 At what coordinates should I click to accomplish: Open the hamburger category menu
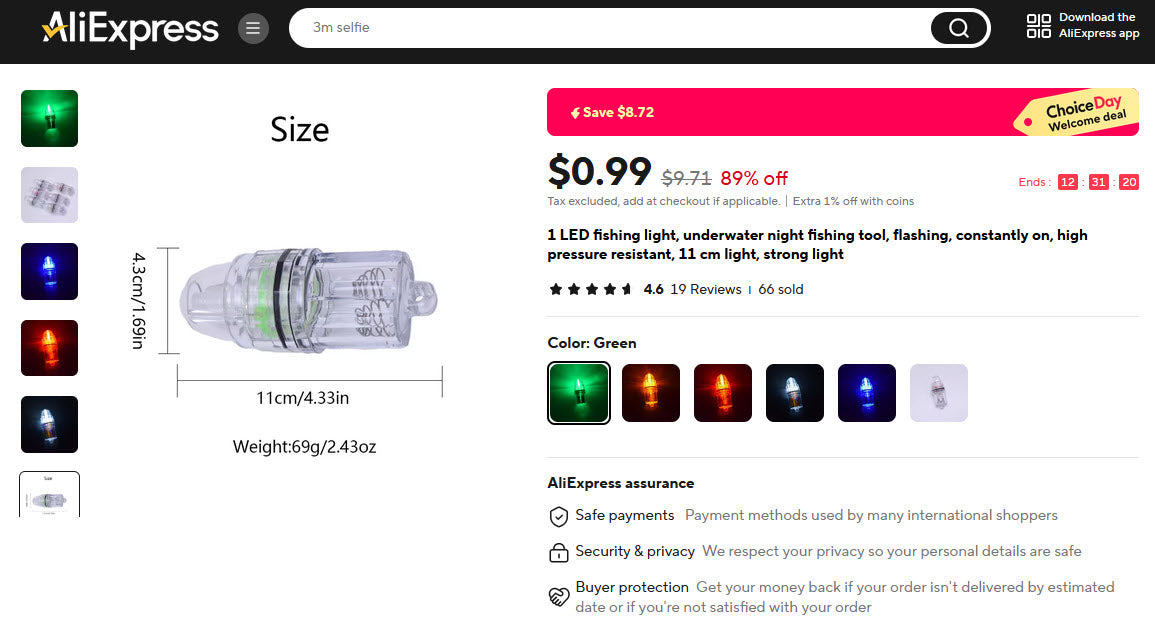click(253, 28)
